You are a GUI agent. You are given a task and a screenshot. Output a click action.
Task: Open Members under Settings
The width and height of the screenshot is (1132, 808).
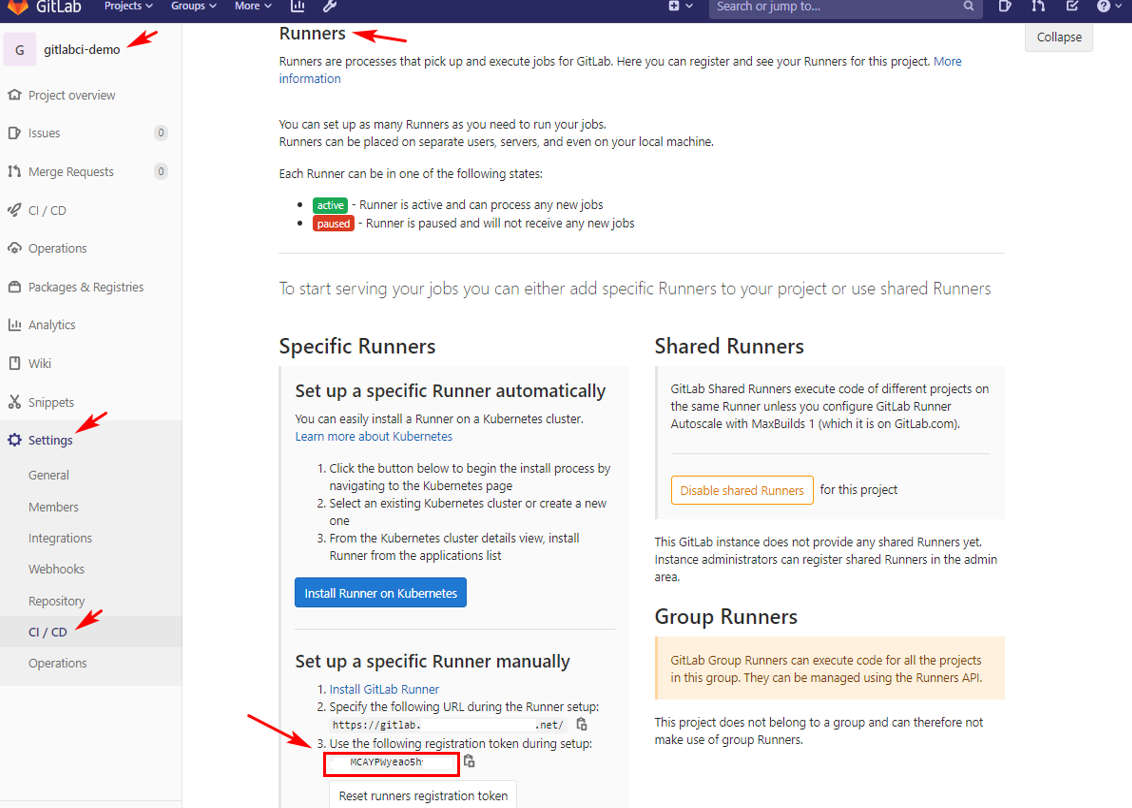point(53,507)
